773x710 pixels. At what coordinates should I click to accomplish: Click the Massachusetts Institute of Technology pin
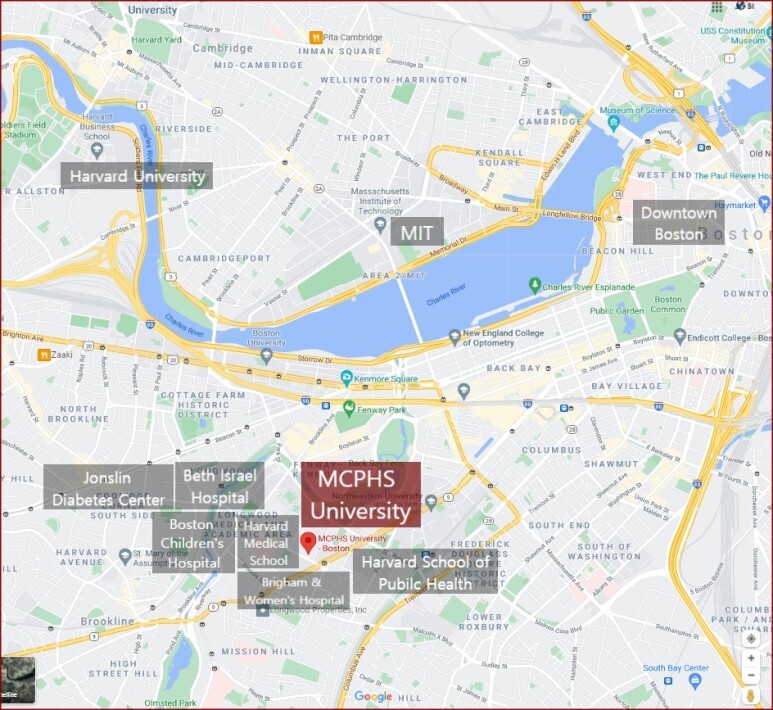point(380,225)
